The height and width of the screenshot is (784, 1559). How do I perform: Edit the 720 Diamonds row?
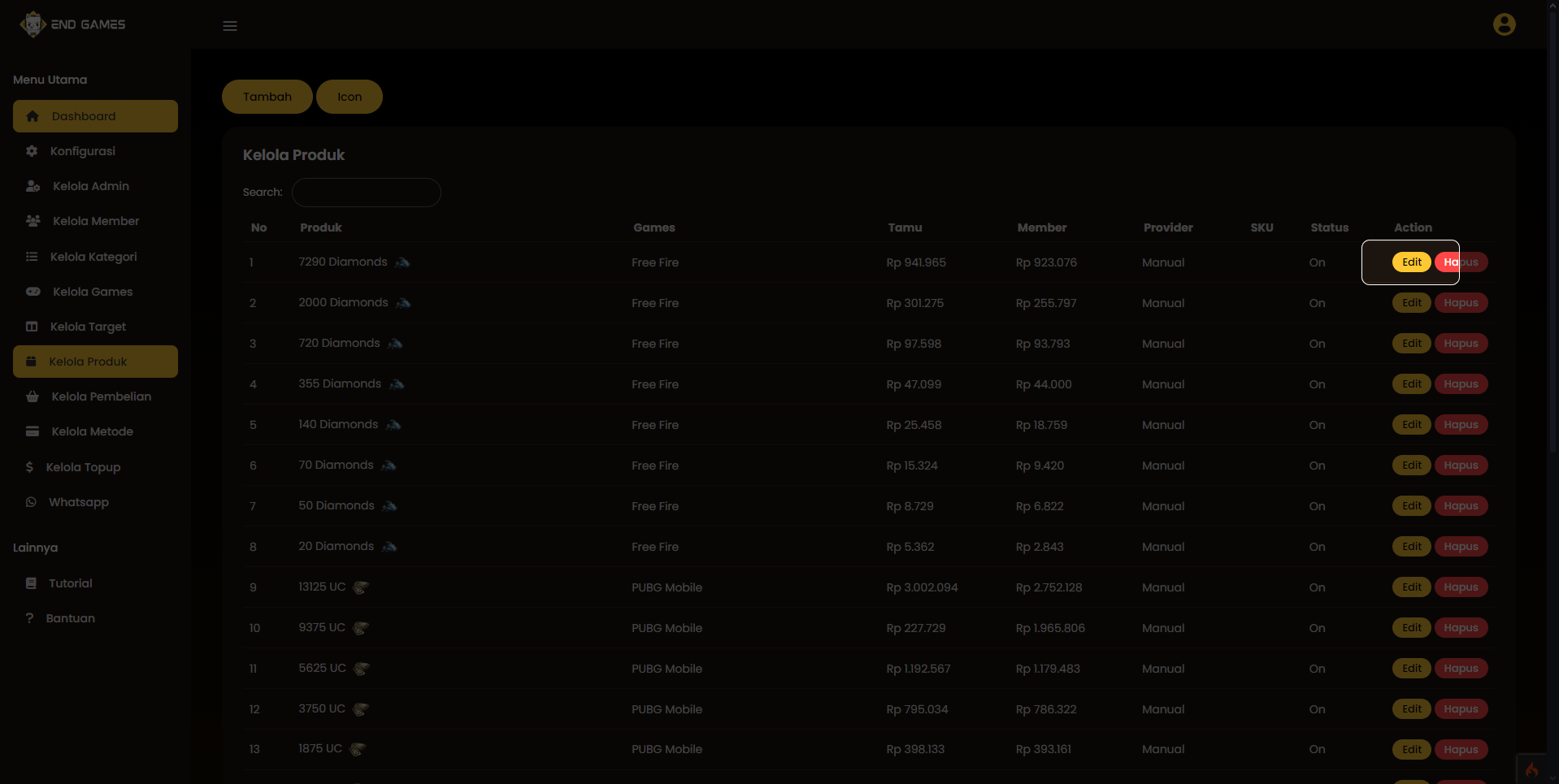(x=1412, y=344)
